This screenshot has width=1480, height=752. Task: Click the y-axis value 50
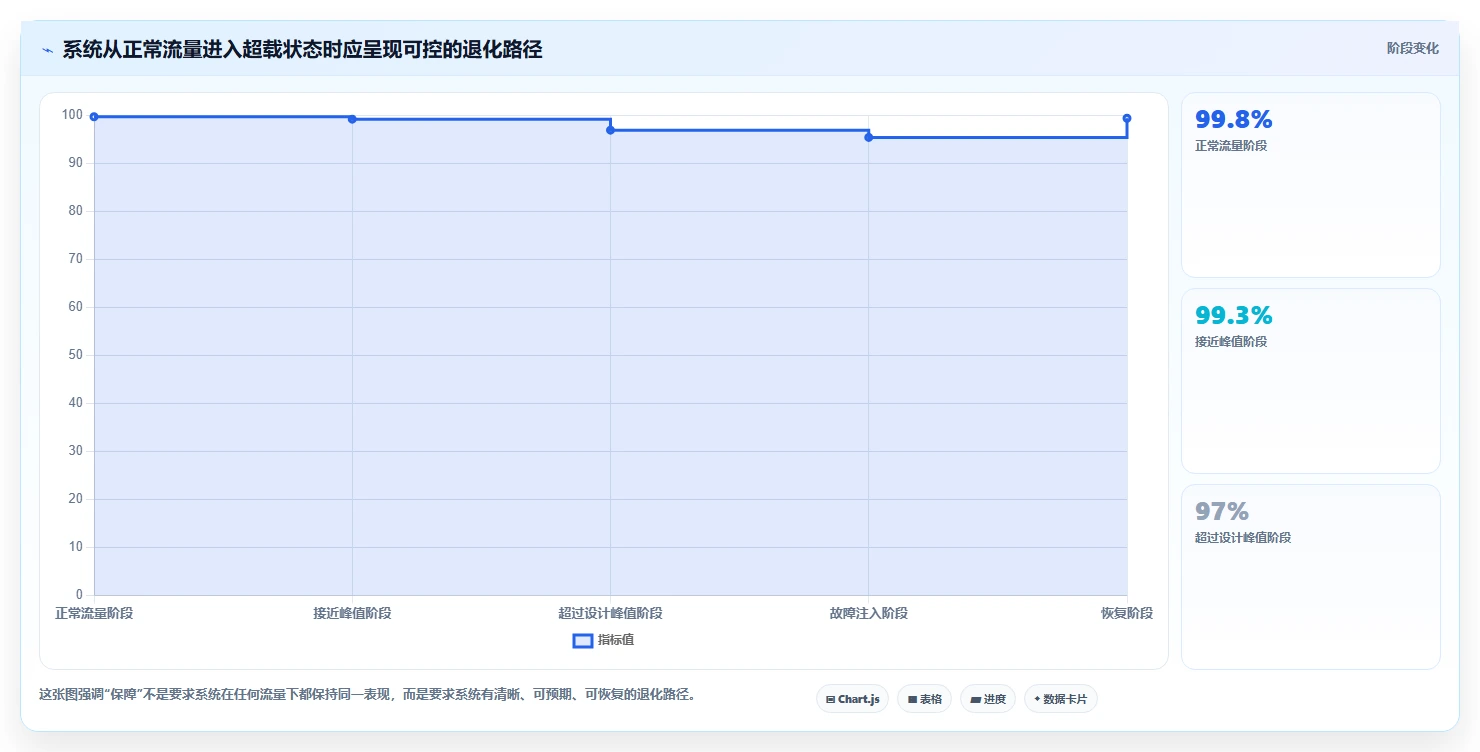pos(75,355)
